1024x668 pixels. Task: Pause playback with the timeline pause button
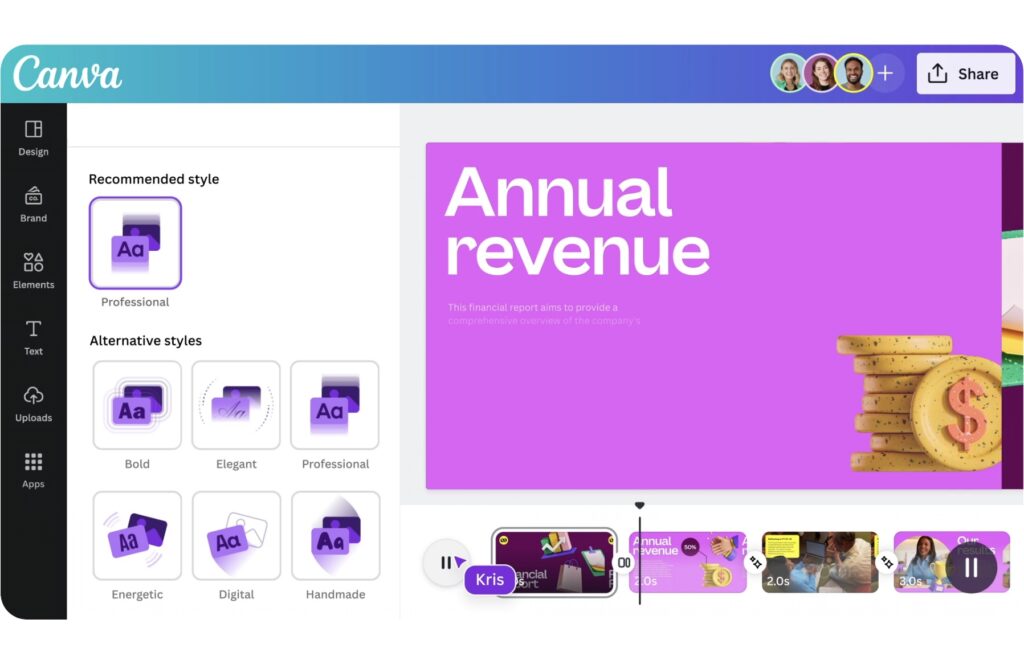point(446,562)
